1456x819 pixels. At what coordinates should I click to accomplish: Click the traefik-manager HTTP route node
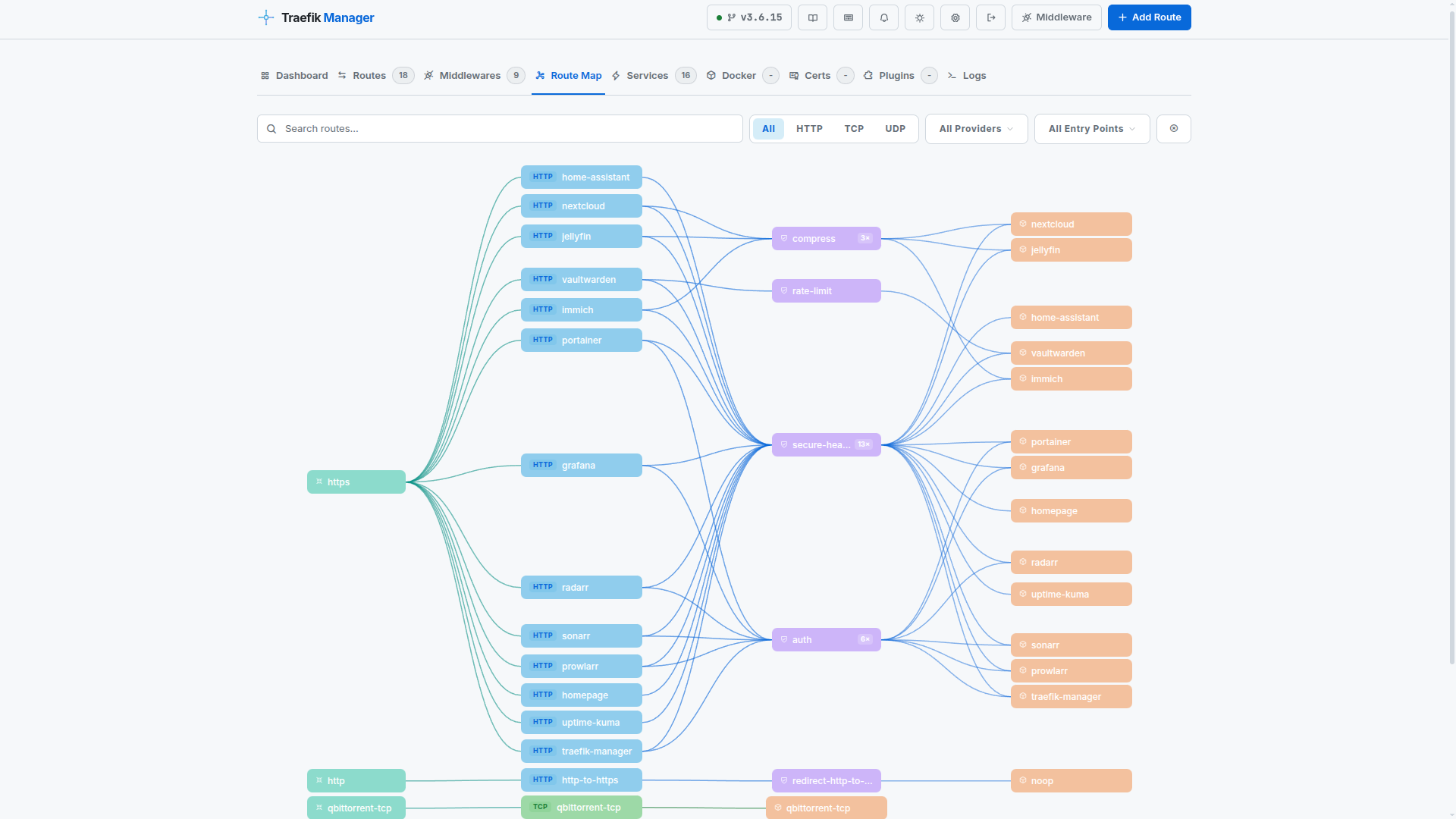[582, 752]
